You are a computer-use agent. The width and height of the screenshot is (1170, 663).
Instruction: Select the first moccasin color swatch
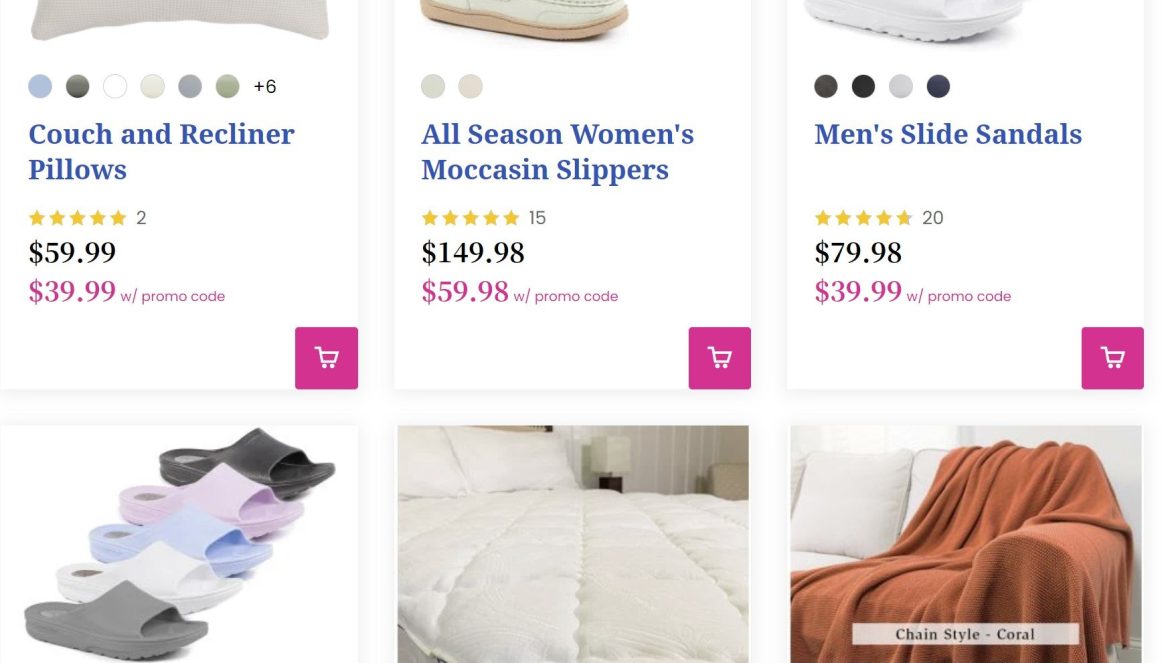[433, 87]
